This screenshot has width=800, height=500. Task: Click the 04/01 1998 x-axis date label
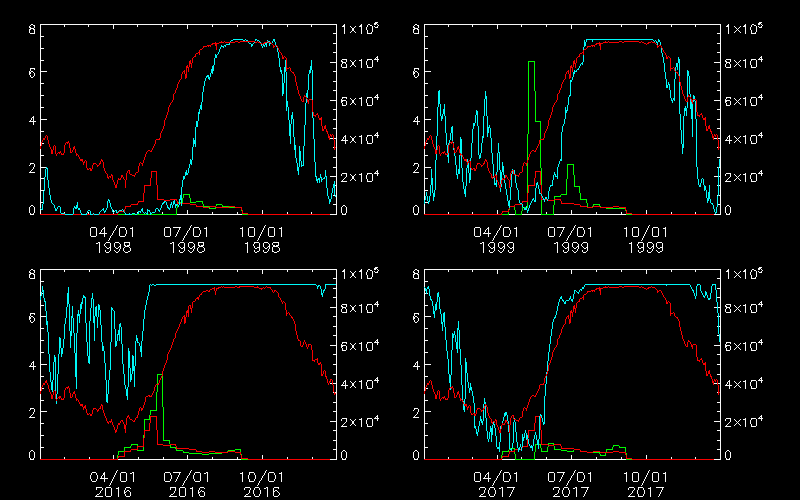pos(115,238)
